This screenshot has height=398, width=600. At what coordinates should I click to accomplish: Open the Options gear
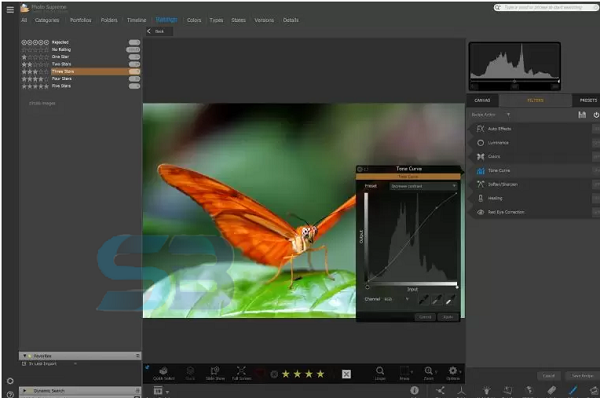coord(453,373)
